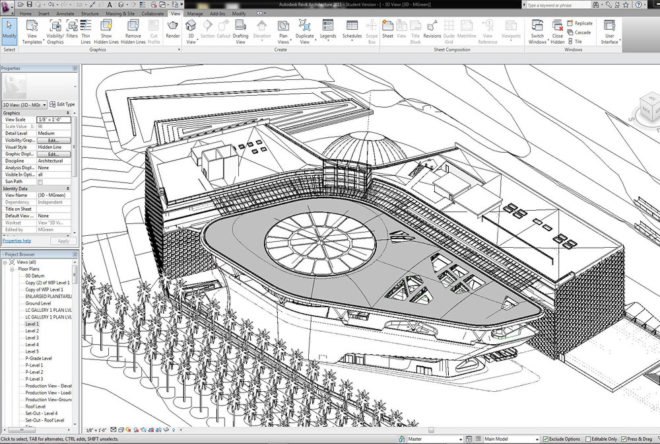The width and height of the screenshot is (660, 444).
Task: Collapse the Graphics section in Properties
Action: point(68,113)
